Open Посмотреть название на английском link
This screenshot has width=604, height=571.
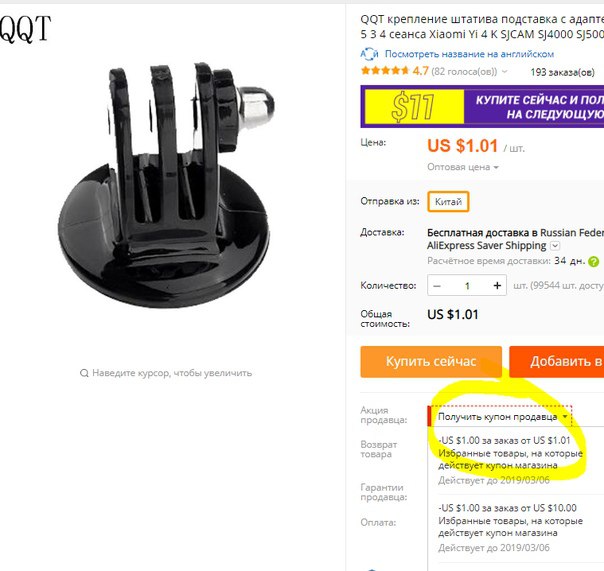click(469, 54)
